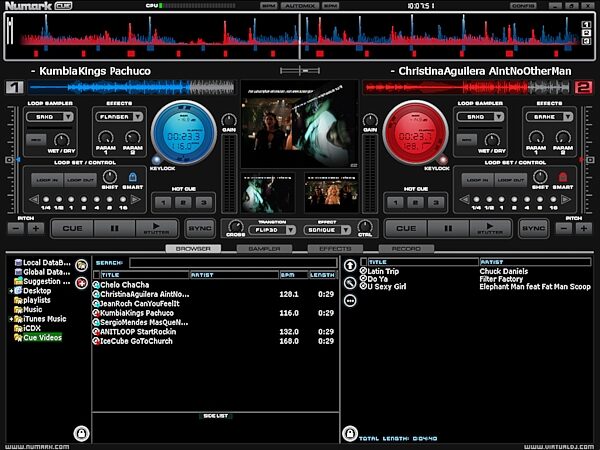
Task: Click the right deck CUE button
Action: (x=406, y=228)
